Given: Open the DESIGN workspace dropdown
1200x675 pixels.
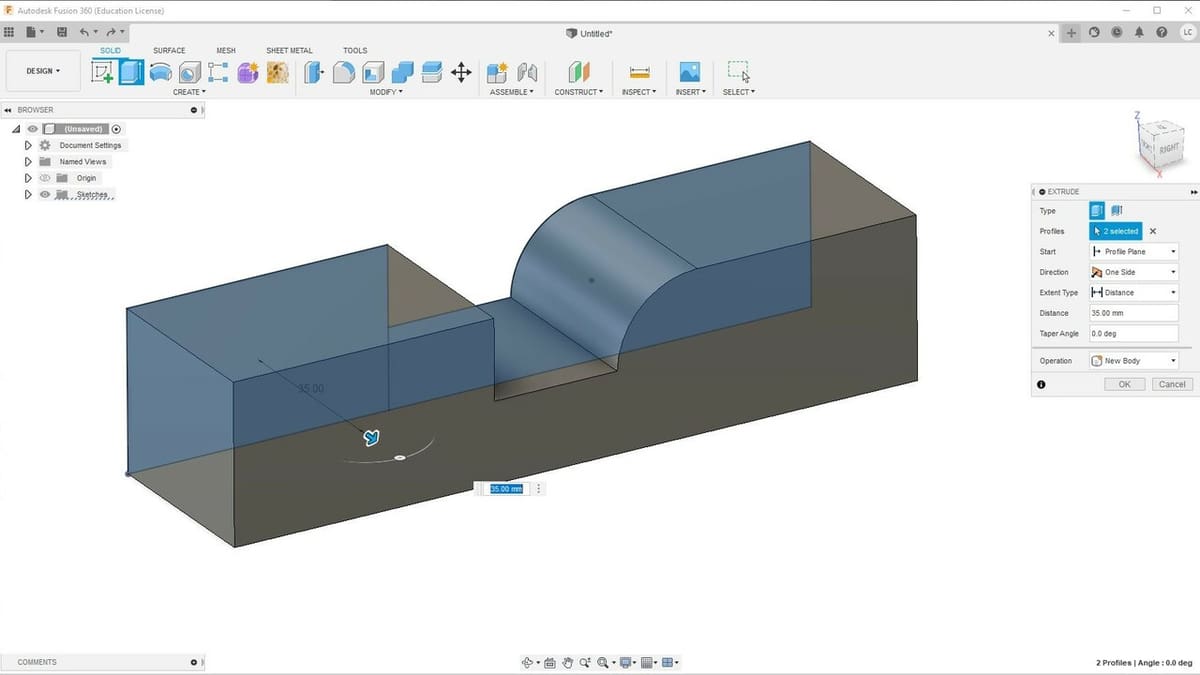Looking at the screenshot, I should point(43,71).
